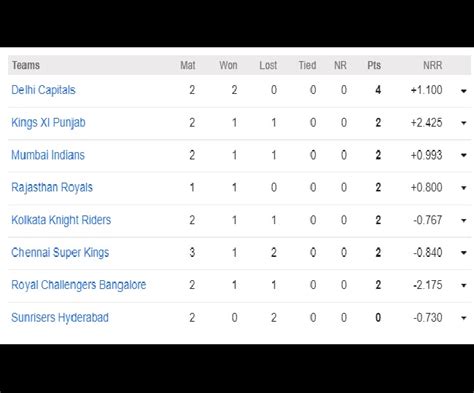Open the Sunrisers Hyderabad team link

coord(60,318)
